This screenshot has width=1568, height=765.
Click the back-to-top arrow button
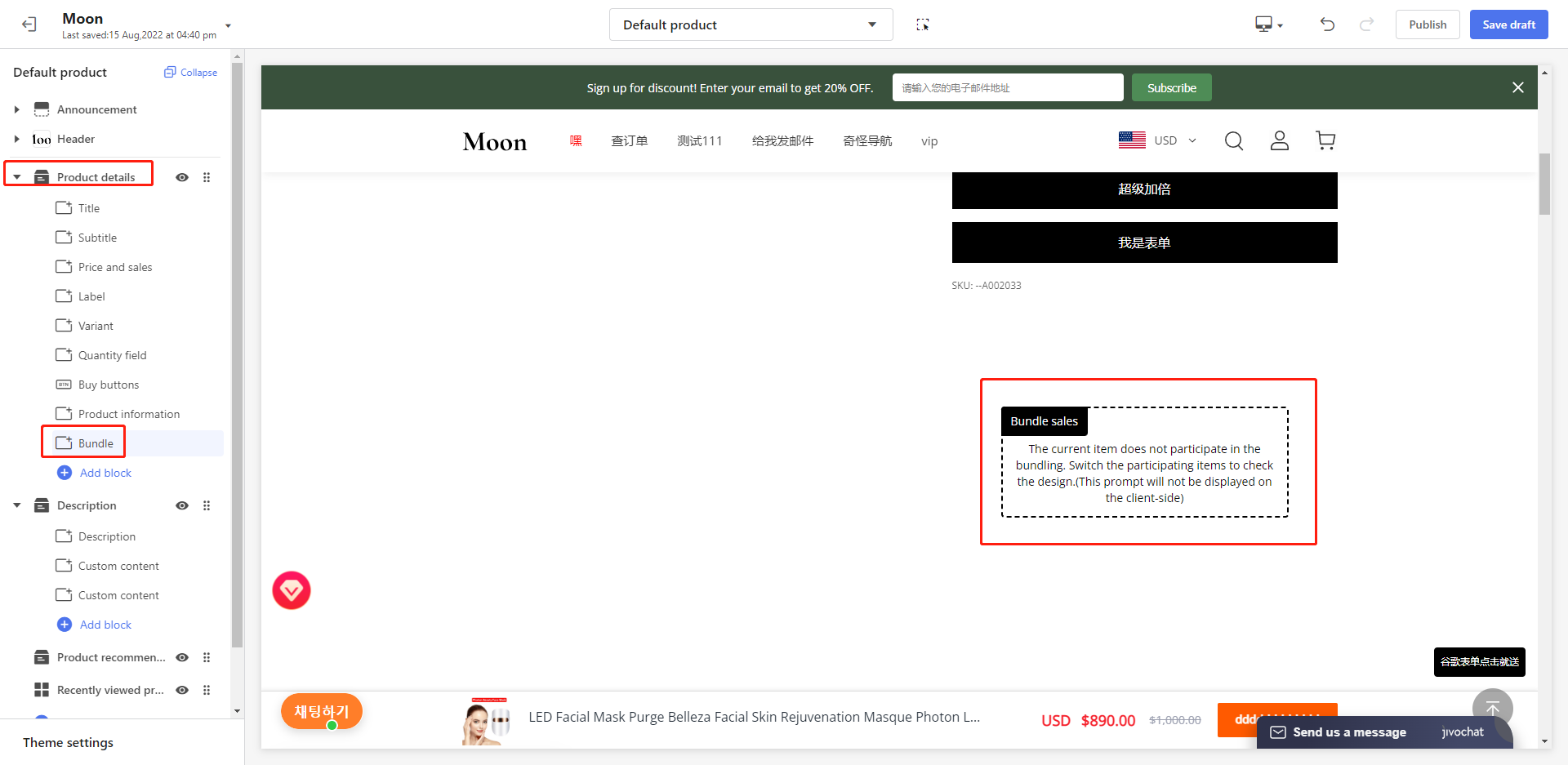coord(1492,708)
